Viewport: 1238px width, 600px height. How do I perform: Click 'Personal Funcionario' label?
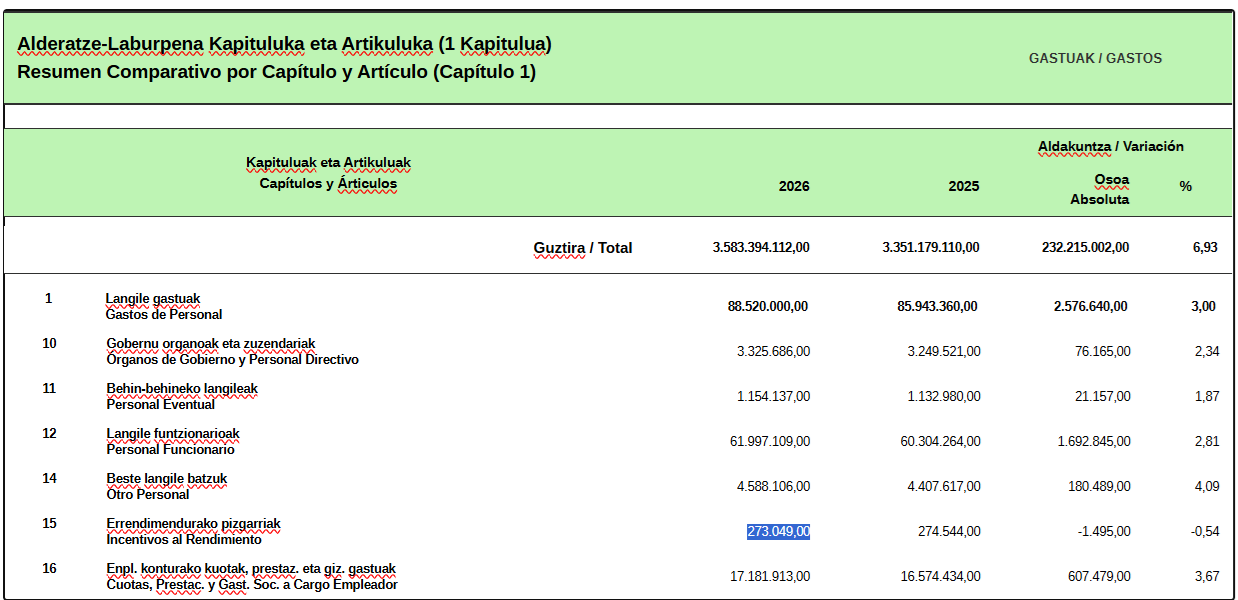171,450
